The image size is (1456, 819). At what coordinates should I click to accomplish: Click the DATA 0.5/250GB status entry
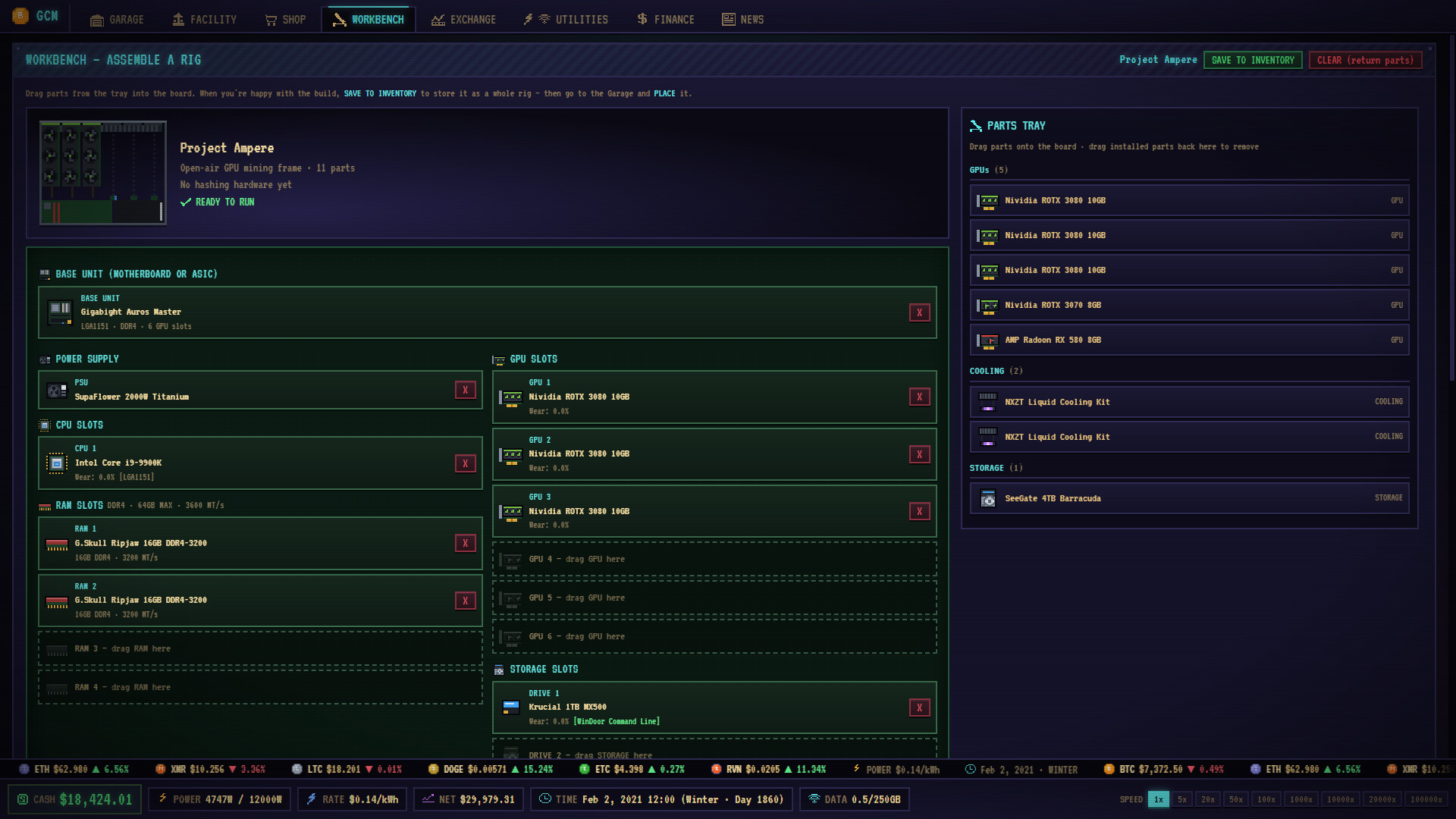[855, 799]
